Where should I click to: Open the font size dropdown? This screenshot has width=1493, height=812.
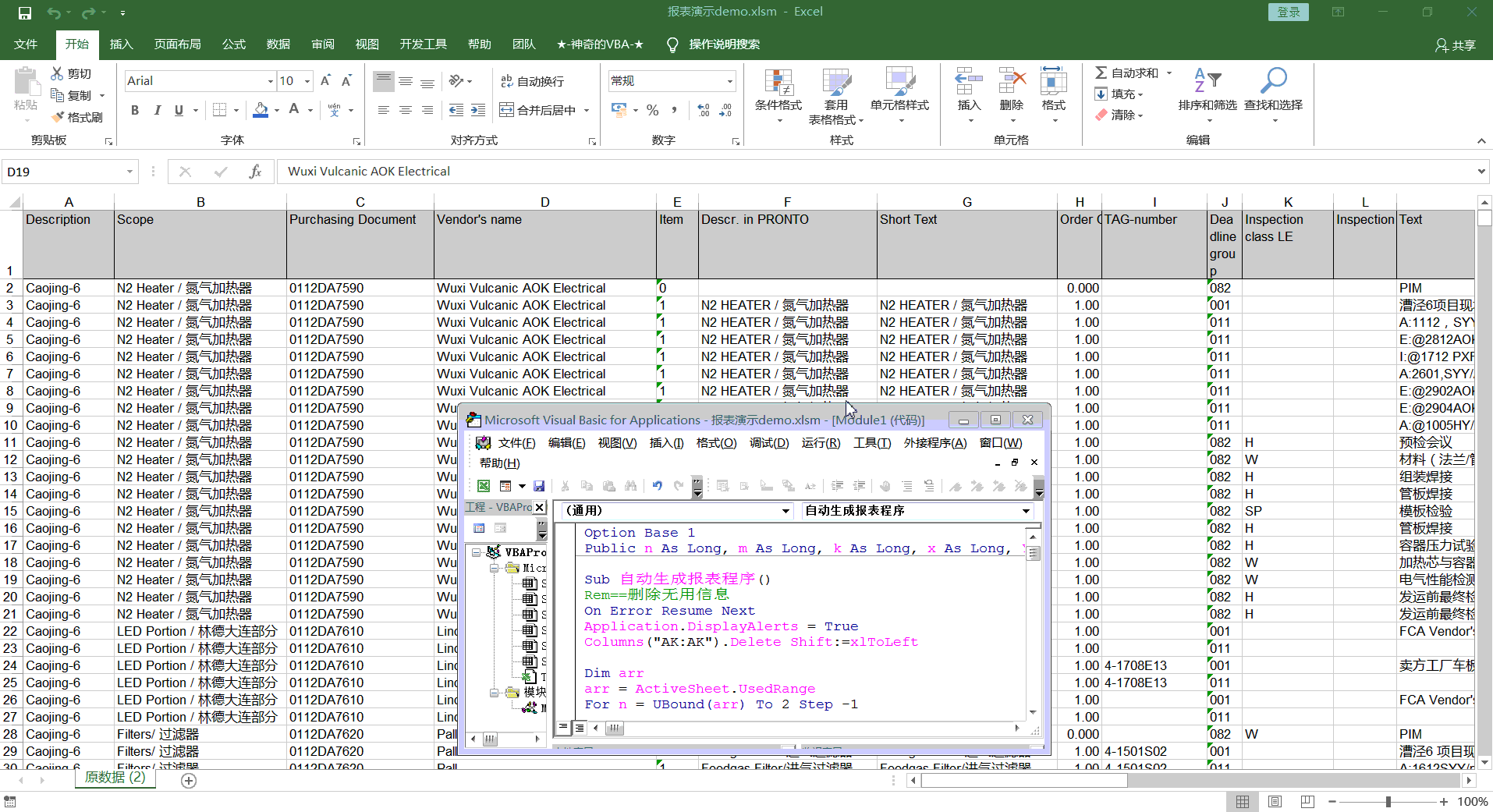308,81
